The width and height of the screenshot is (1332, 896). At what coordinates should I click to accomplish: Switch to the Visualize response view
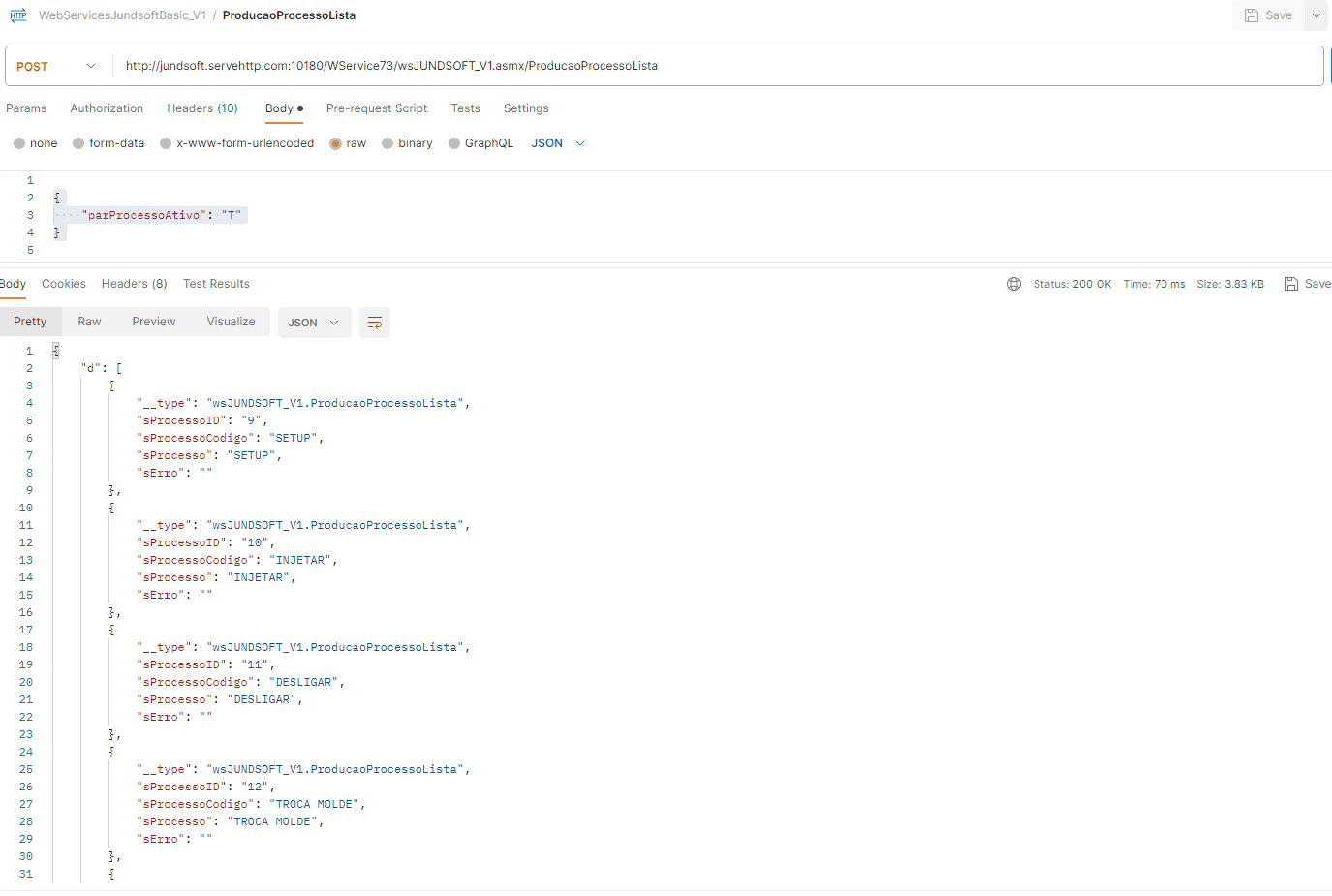tap(231, 322)
